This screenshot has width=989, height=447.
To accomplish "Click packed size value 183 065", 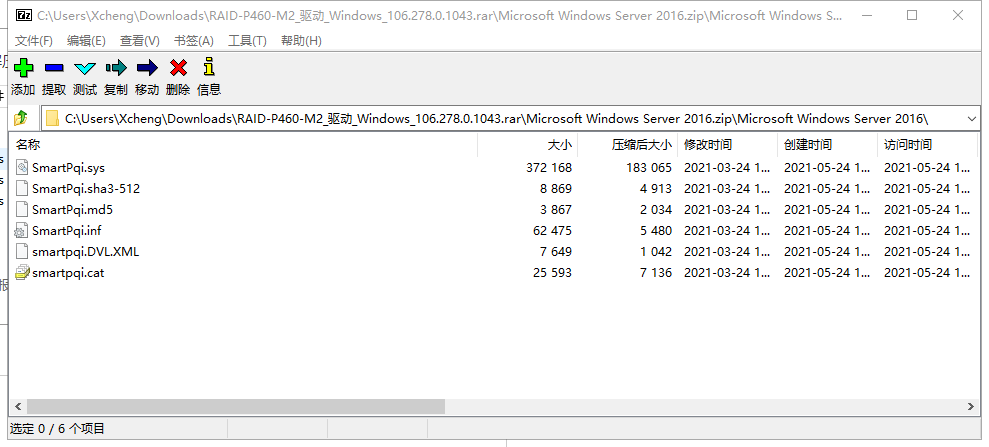I will click(x=649, y=168).
